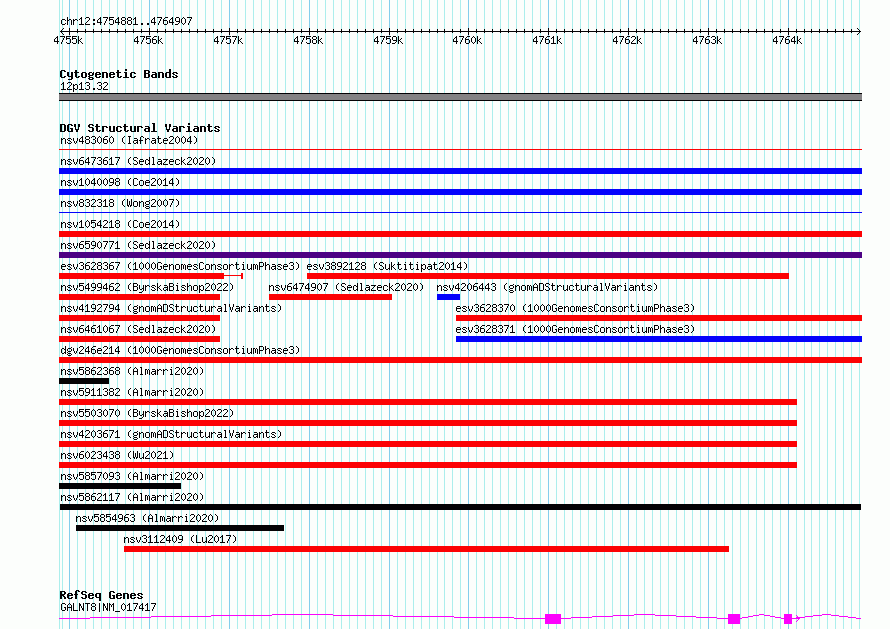The width and height of the screenshot is (890, 629).
Task: Select the dgv246e214 red bar
Action: click(x=460, y=360)
